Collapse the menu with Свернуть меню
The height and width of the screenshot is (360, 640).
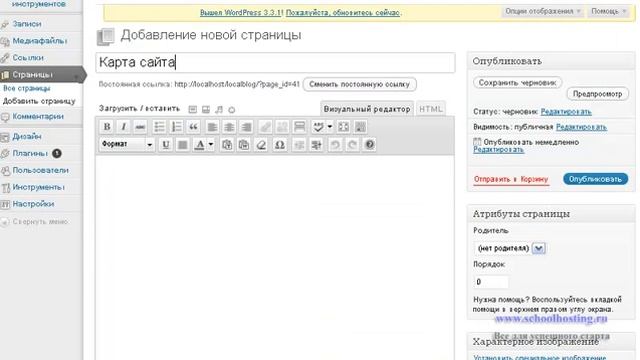click(40, 222)
